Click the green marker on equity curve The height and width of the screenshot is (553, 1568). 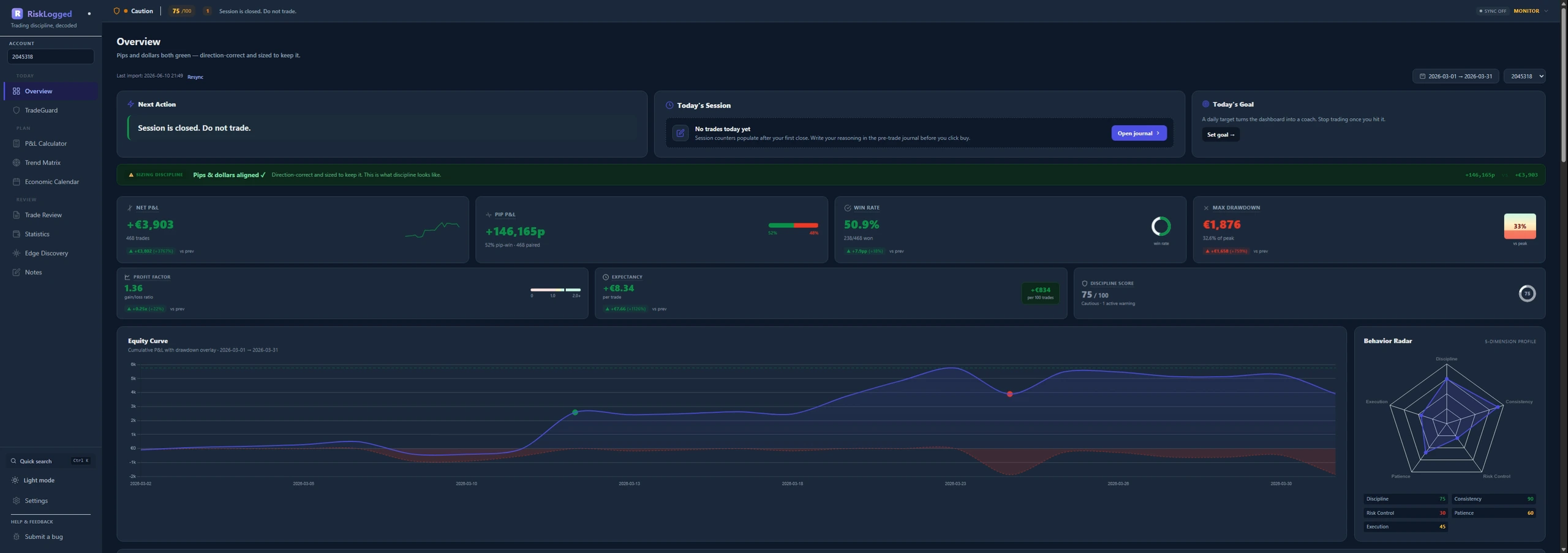[575, 413]
